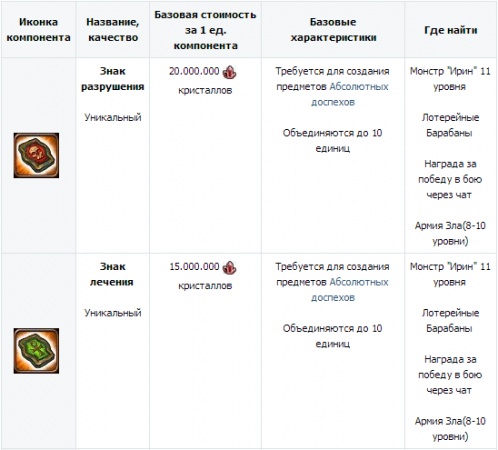Image resolution: width=498 pixels, height=450 pixels.
Task: Open Абсолютных доспехов link in first row
Action: 350,94
